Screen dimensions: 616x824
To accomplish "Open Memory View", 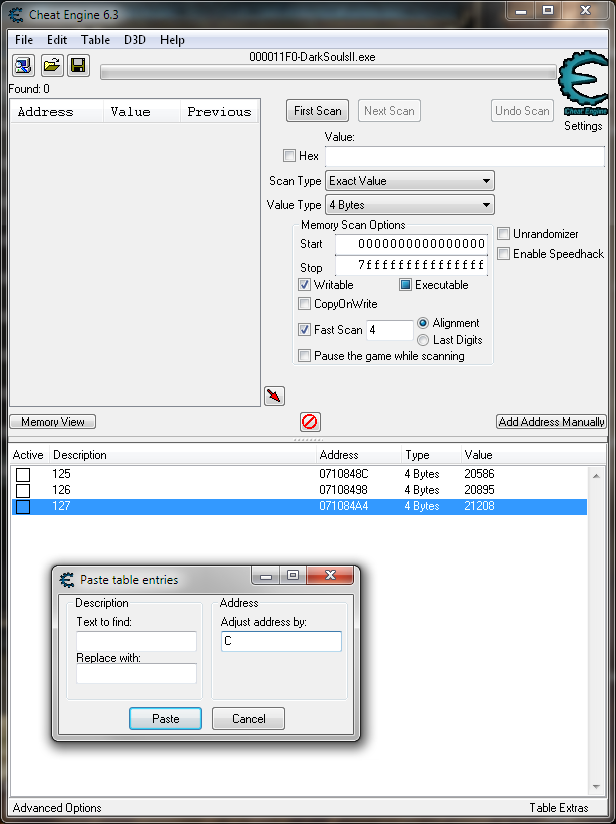I will click(53, 421).
